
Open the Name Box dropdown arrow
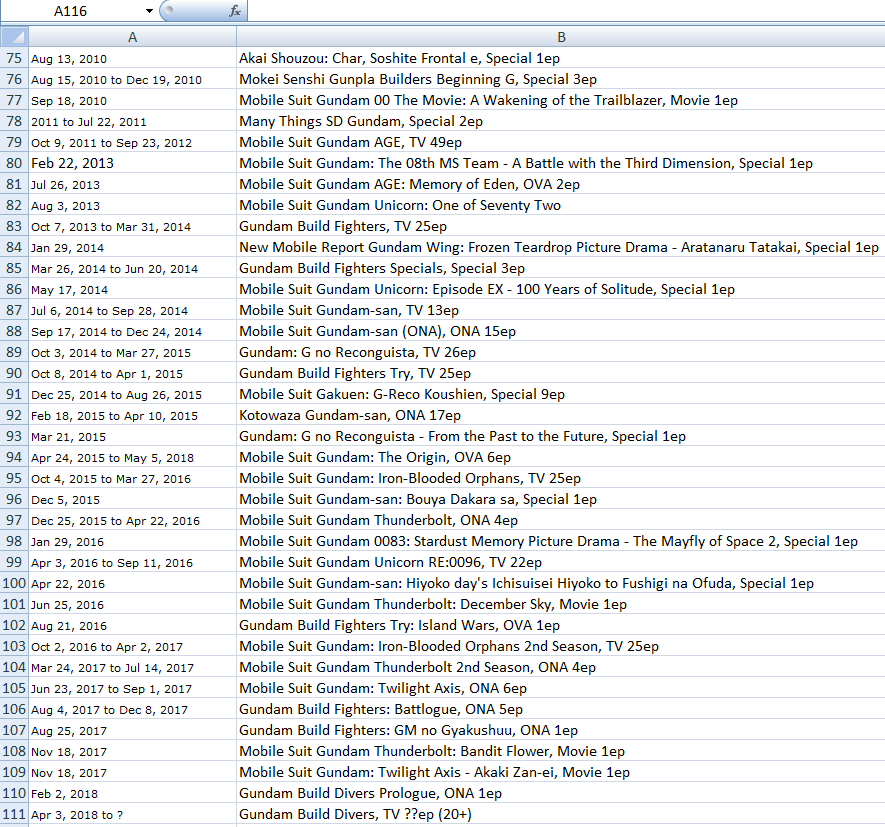[149, 11]
